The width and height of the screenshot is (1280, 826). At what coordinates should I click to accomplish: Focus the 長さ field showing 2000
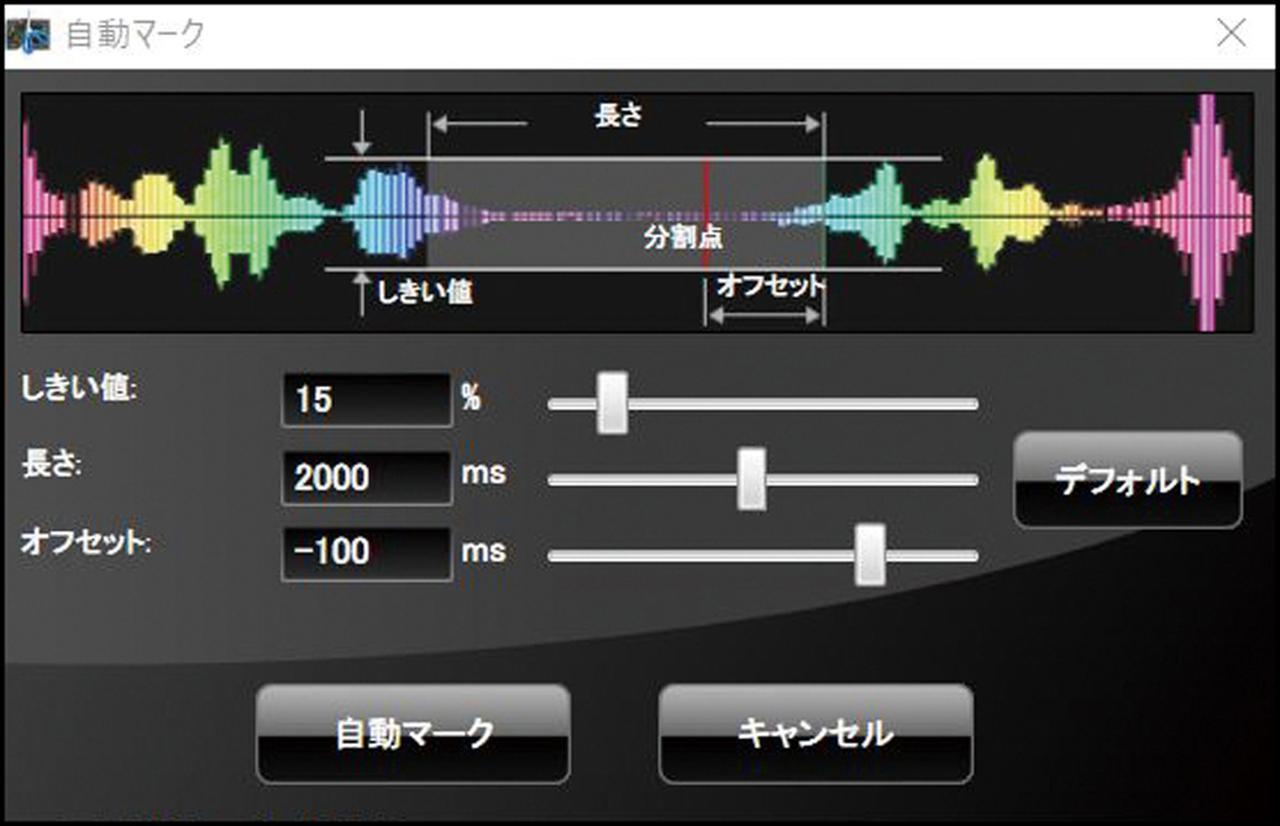tap(366, 477)
